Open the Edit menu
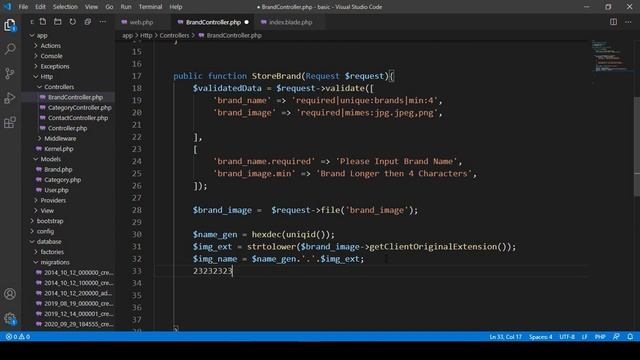This screenshot has height=360, width=640. (x=40, y=7)
